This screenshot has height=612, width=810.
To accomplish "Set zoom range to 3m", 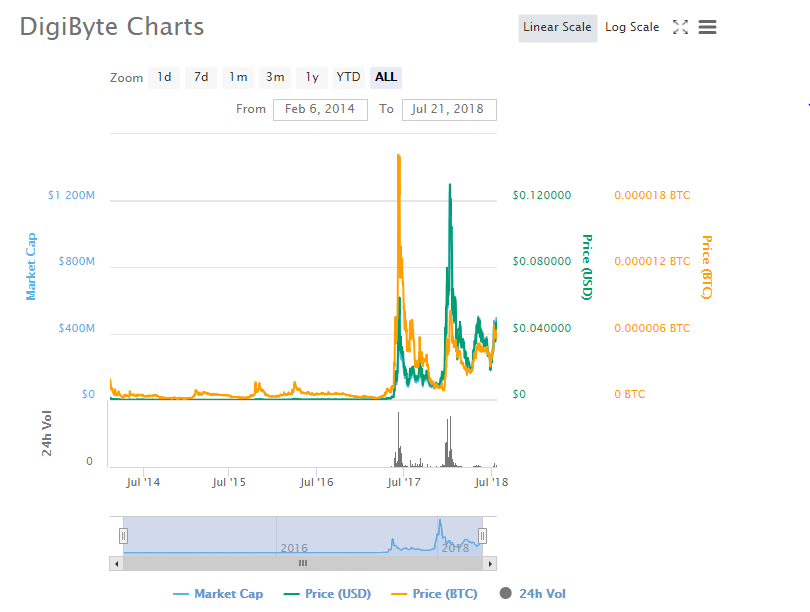I will point(275,77).
